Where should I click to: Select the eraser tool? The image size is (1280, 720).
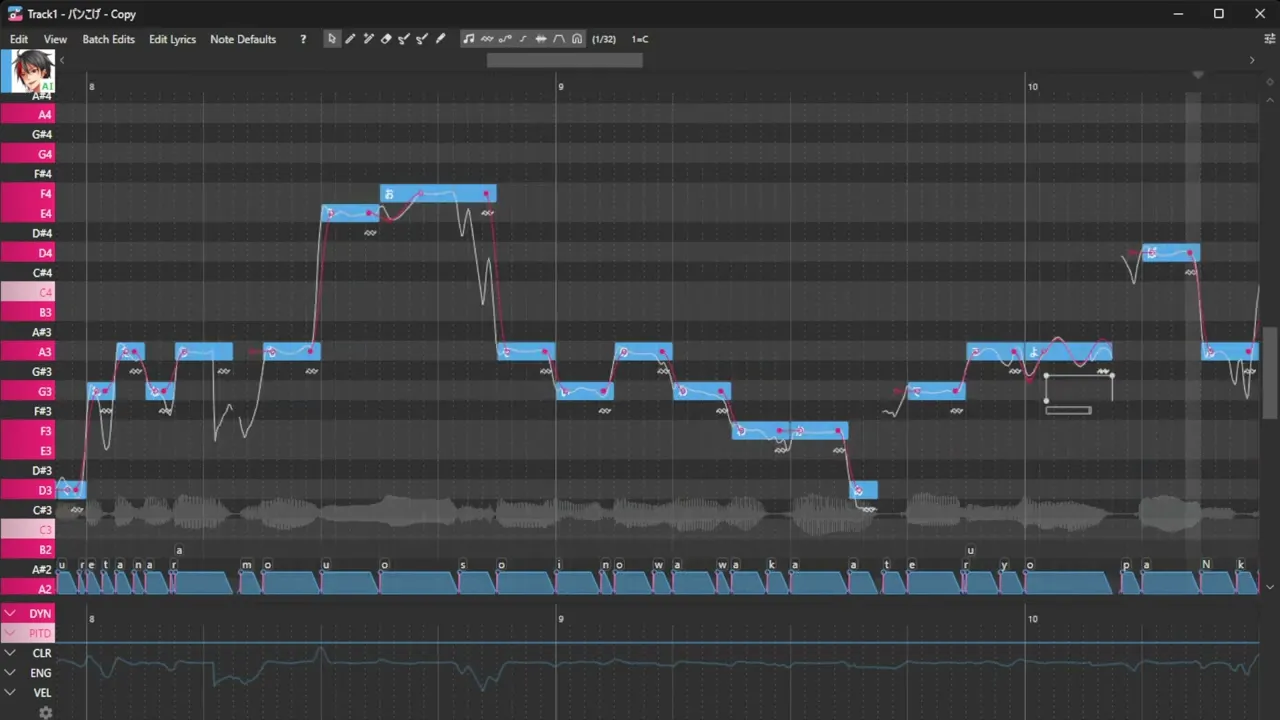(386, 39)
